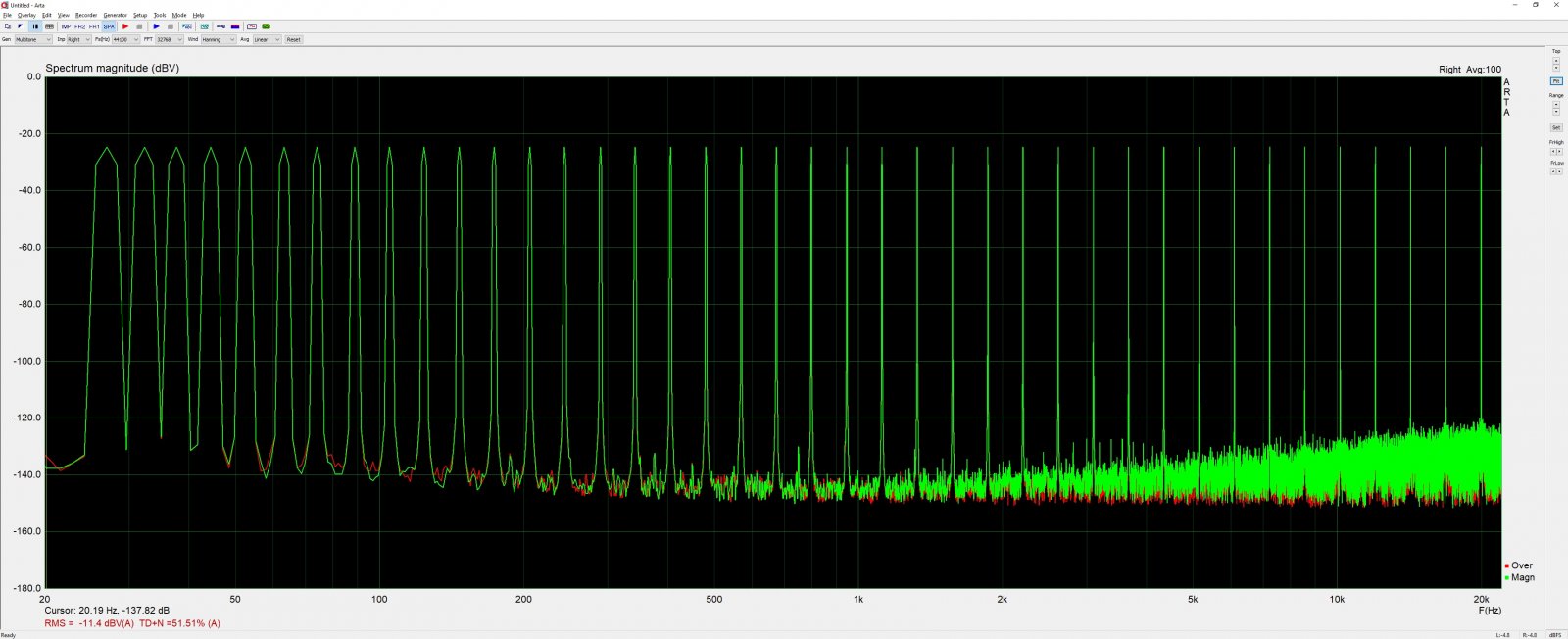Open the File menu
The height and width of the screenshot is (639, 1568).
[x=7, y=15]
